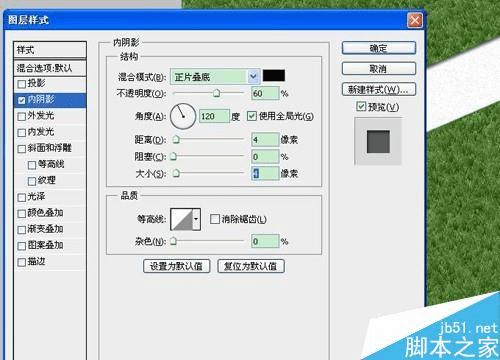
Task: Cancel with the 取消 button
Action: 379,69
